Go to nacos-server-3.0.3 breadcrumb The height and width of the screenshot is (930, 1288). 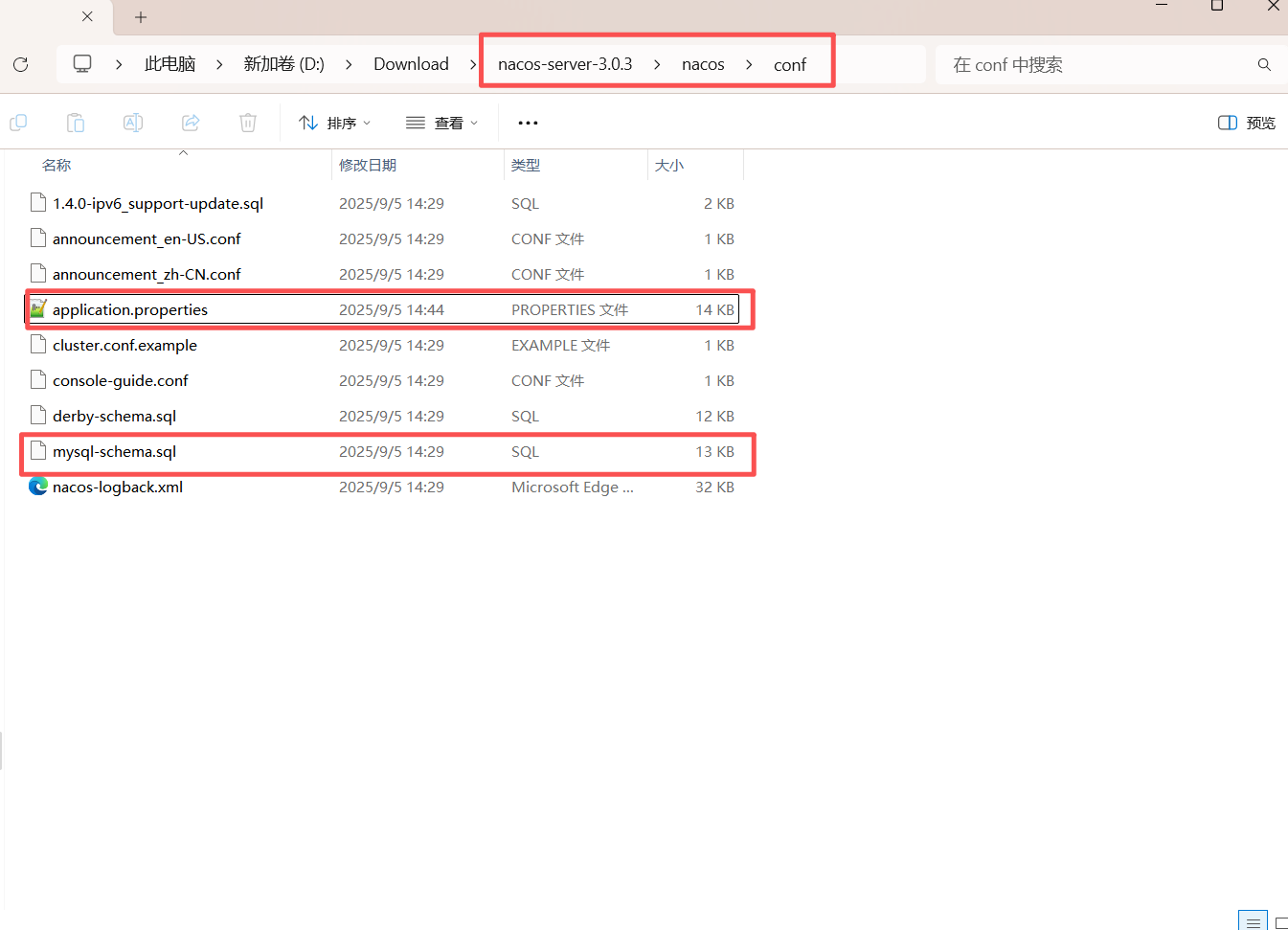coord(565,64)
